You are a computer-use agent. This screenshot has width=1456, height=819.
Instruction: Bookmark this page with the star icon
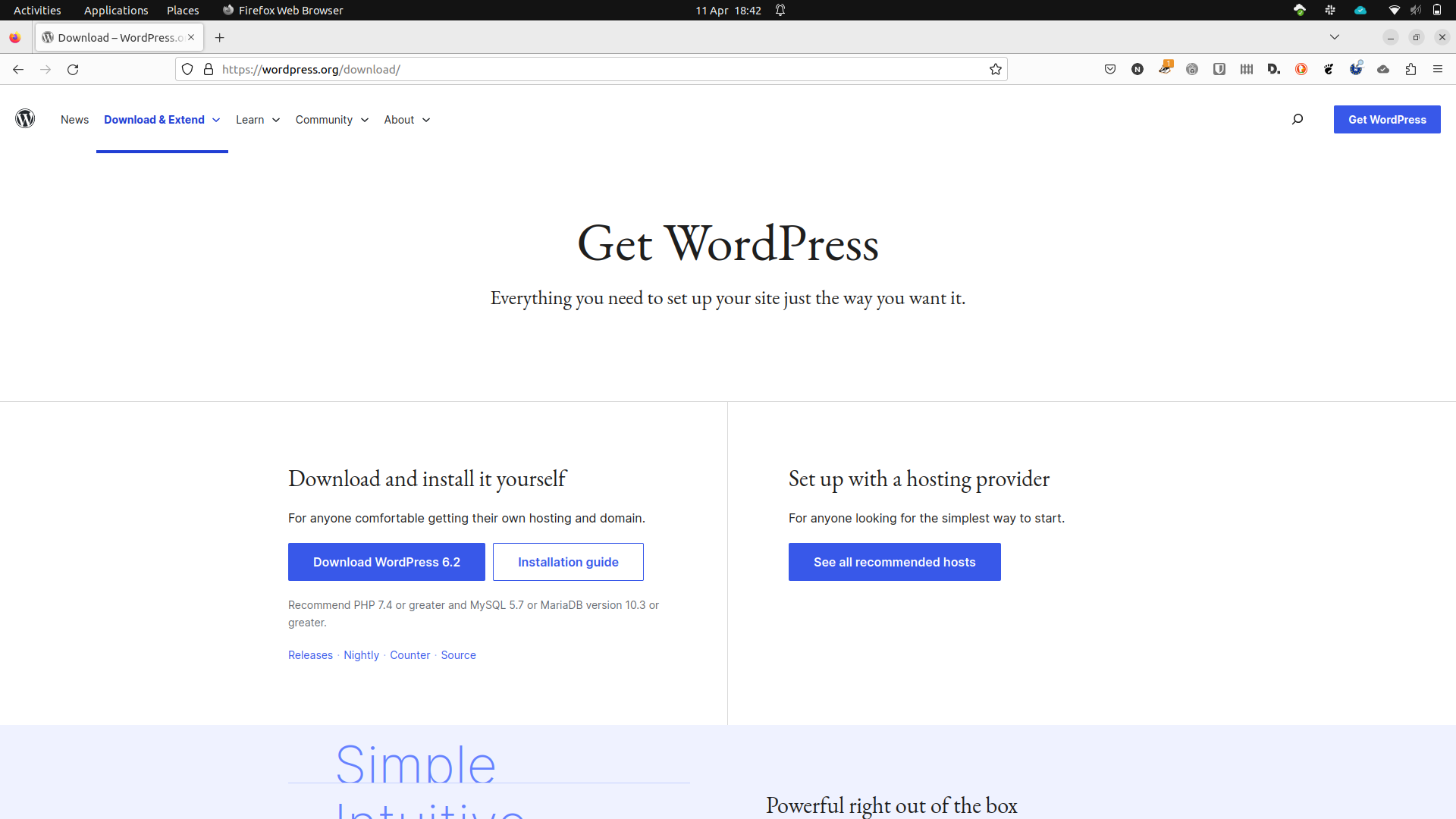(996, 69)
